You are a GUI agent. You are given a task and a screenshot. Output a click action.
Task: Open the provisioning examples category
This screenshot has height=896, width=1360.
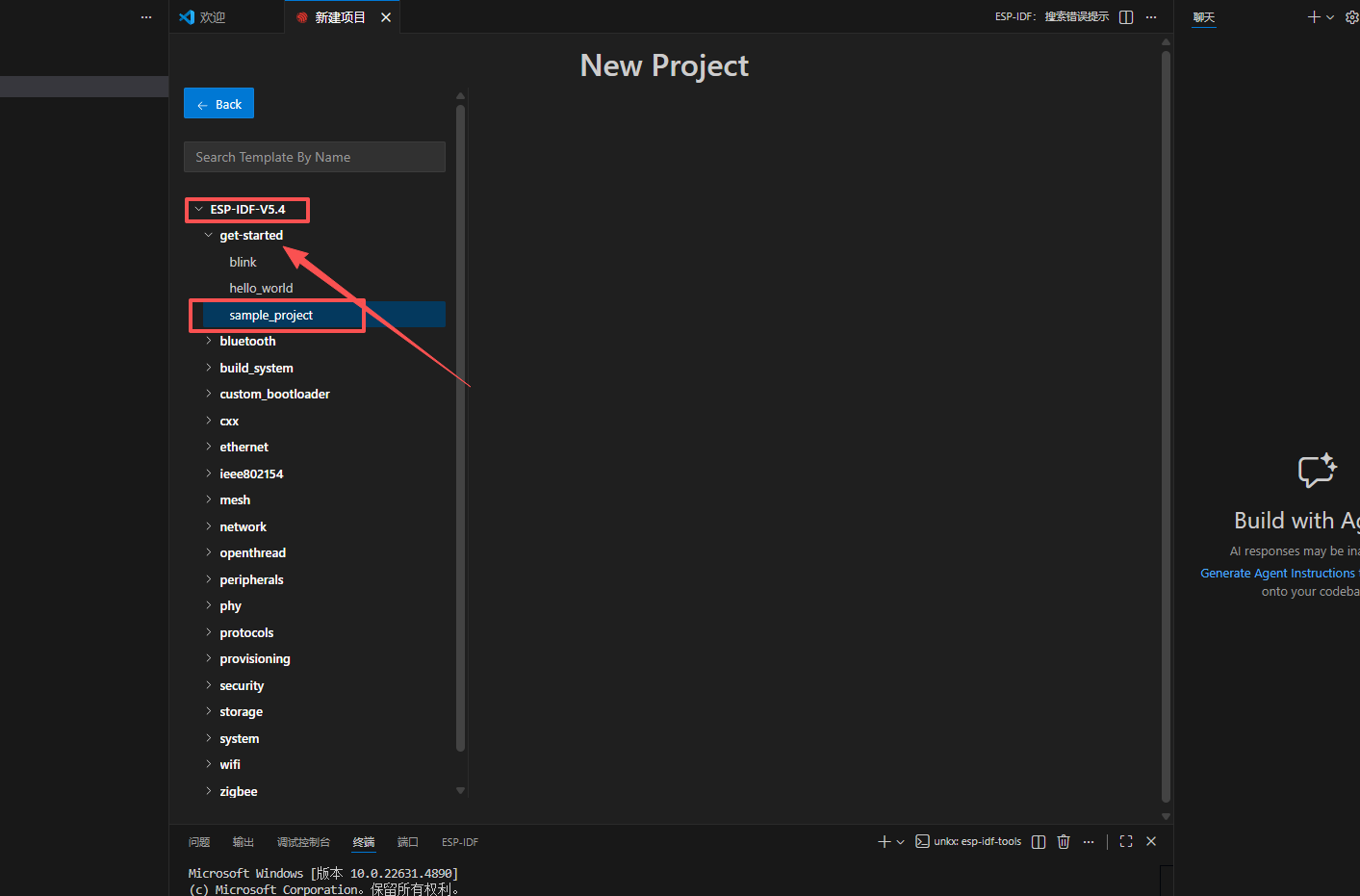(x=254, y=658)
